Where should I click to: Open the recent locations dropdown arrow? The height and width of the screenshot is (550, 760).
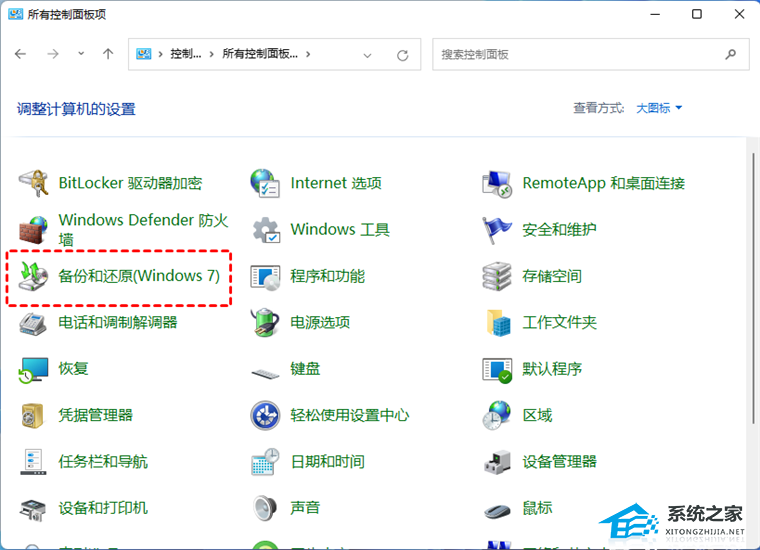81,54
